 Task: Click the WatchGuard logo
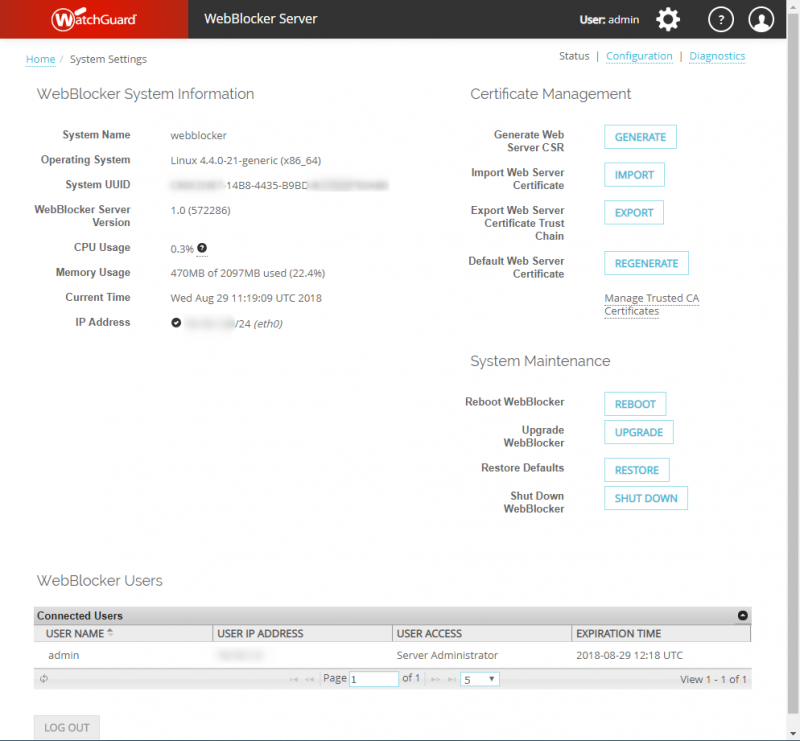[x=93, y=18]
